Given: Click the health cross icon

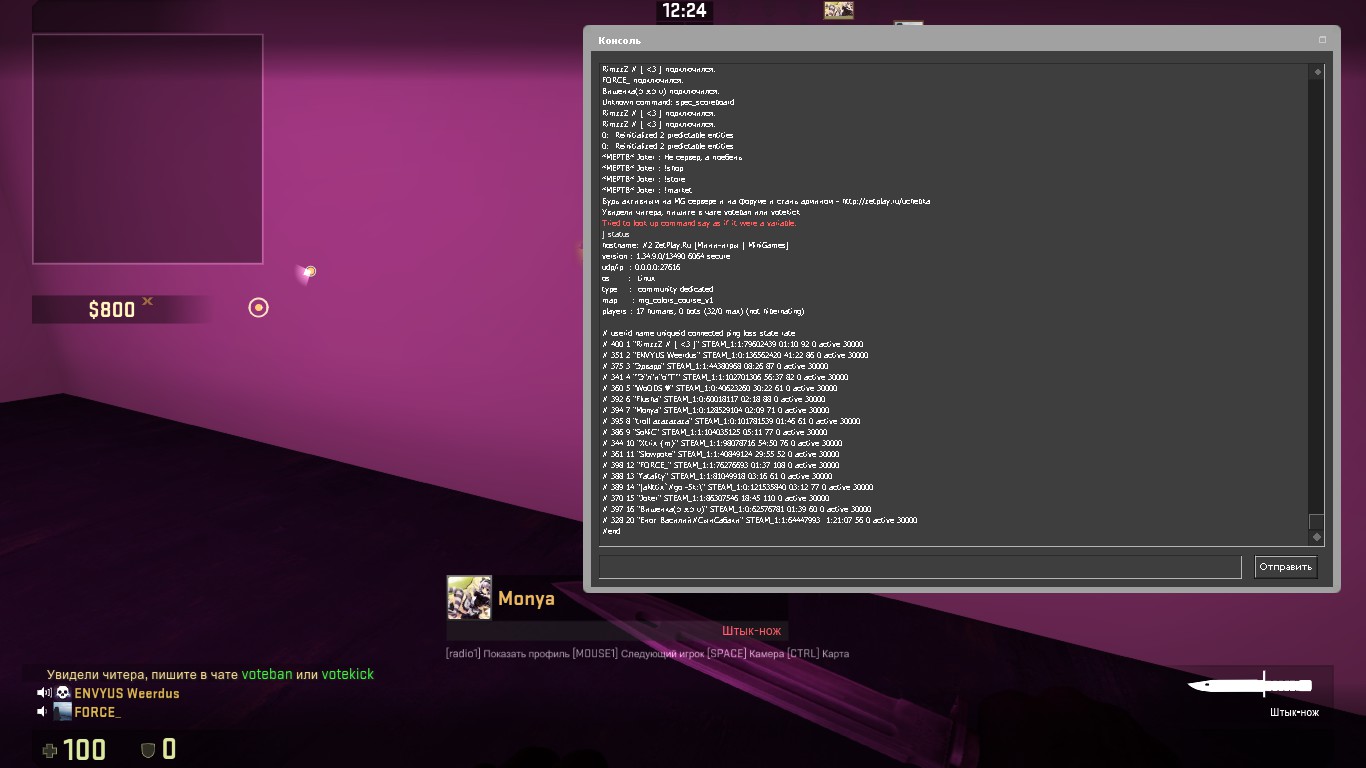Looking at the screenshot, I should click(49, 750).
